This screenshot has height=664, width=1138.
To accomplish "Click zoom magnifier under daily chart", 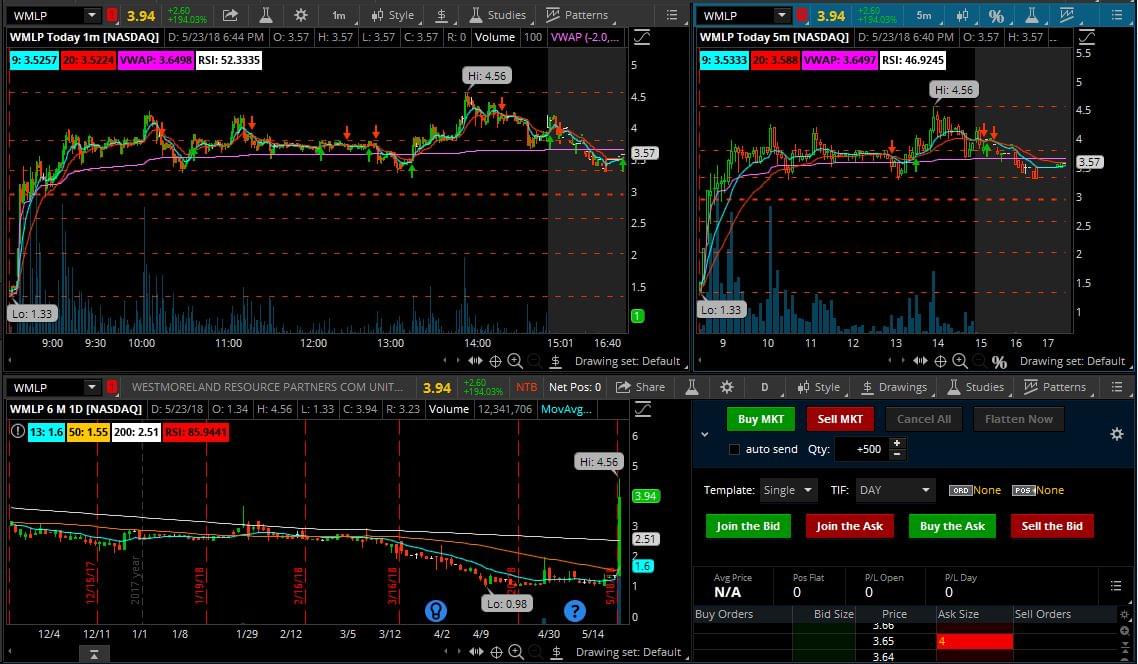I will 516,652.
